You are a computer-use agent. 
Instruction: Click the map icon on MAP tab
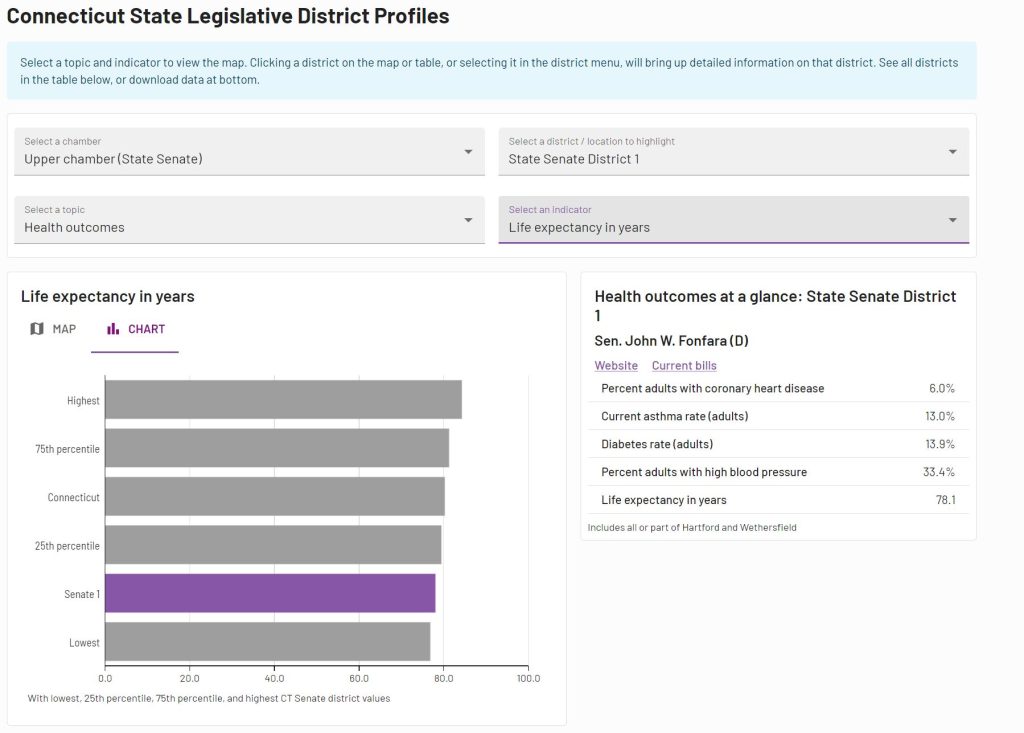(x=37, y=329)
